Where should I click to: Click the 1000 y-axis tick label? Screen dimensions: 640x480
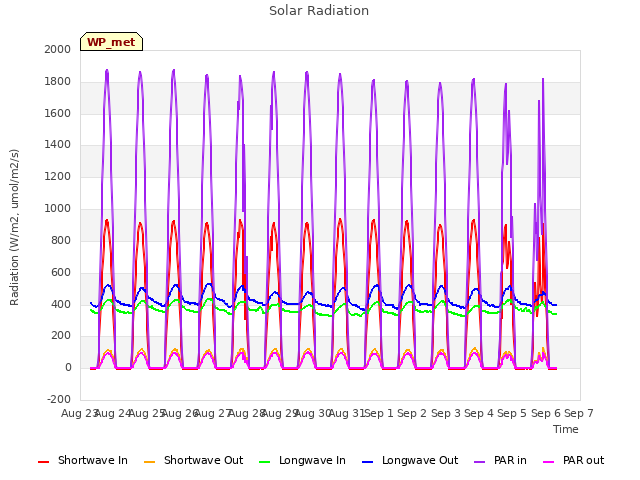(x=58, y=208)
